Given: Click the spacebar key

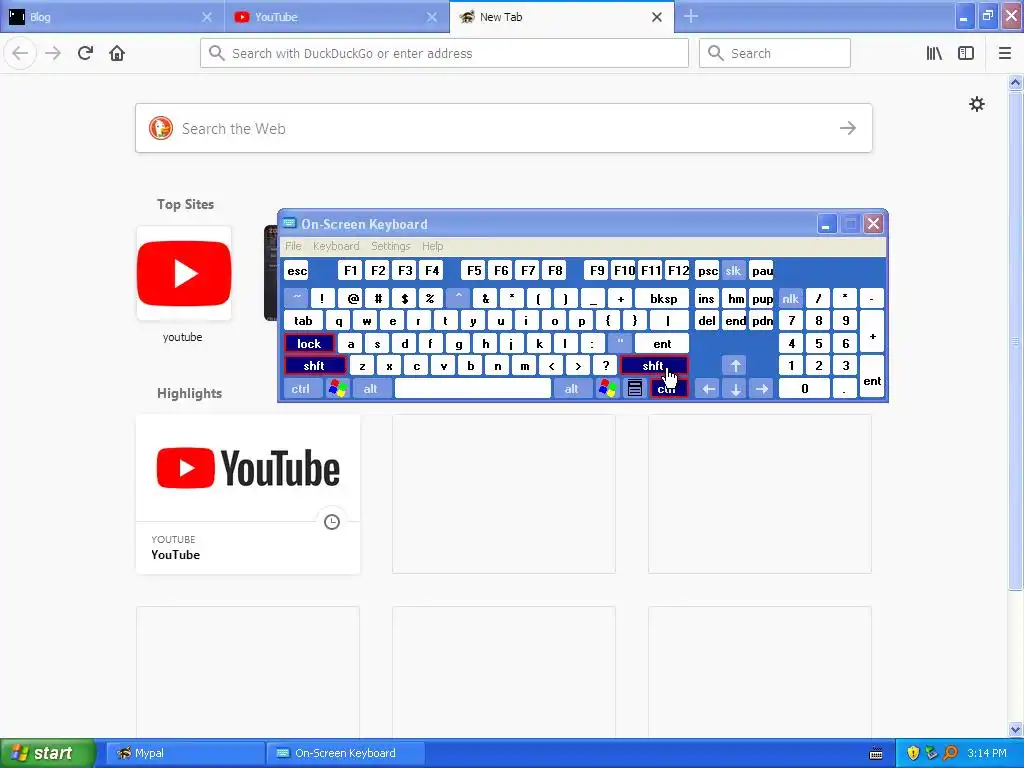Looking at the screenshot, I should pyautogui.click(x=473, y=389).
